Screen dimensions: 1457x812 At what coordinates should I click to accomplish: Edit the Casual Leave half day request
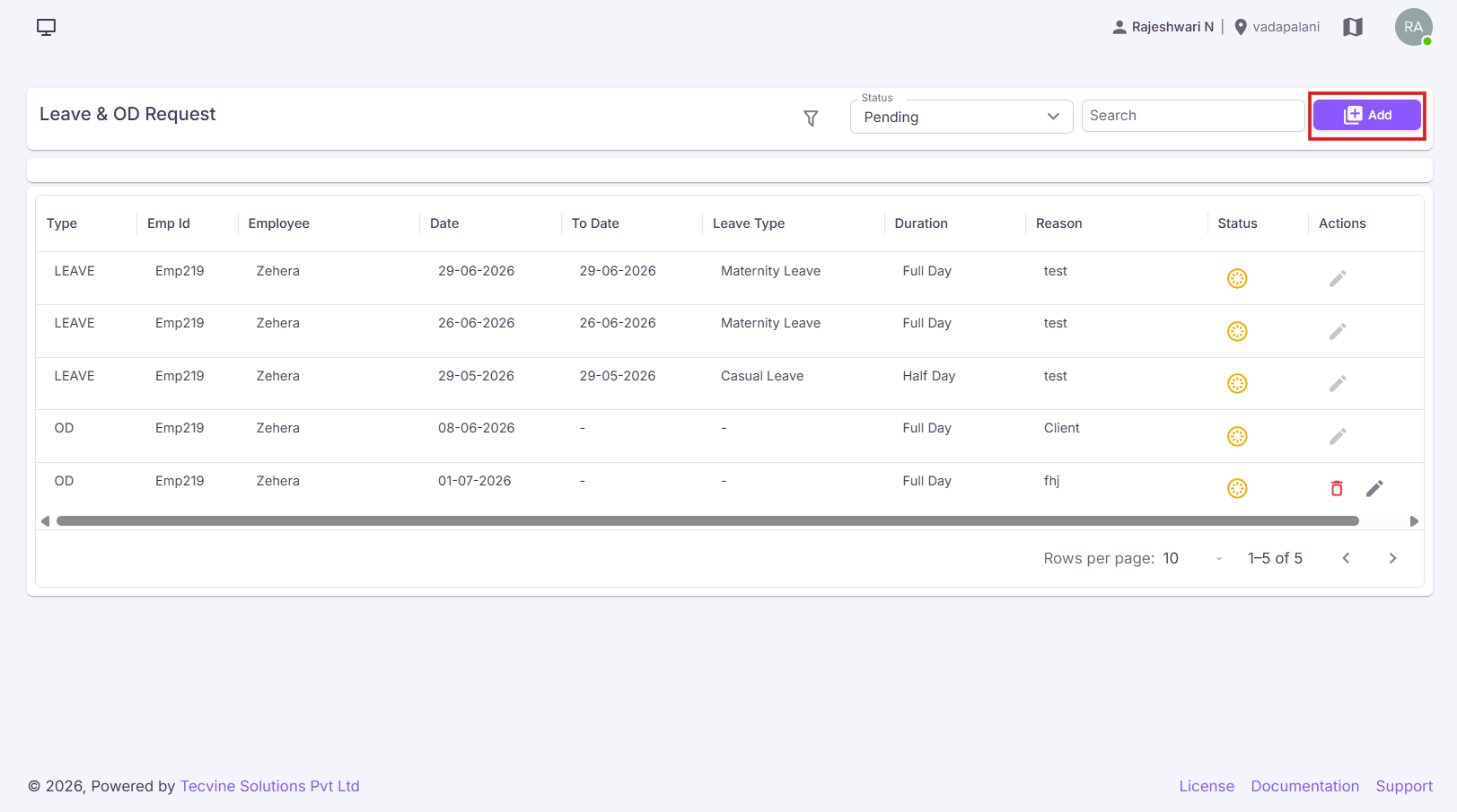(x=1338, y=383)
